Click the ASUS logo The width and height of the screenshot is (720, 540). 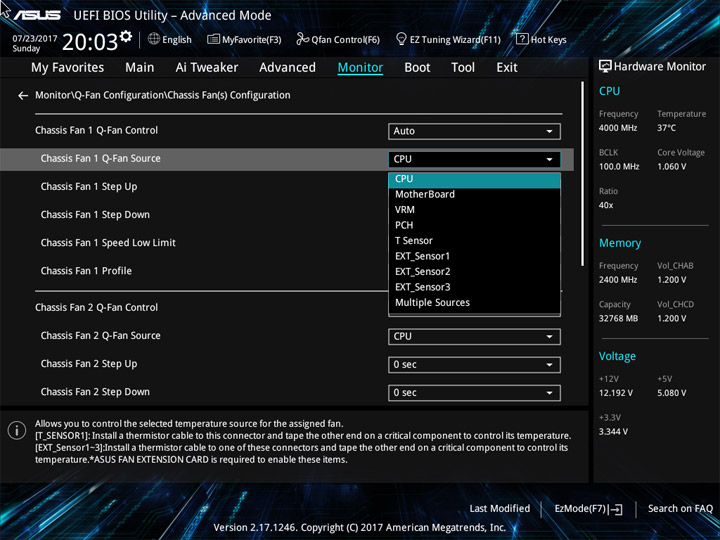(37, 15)
